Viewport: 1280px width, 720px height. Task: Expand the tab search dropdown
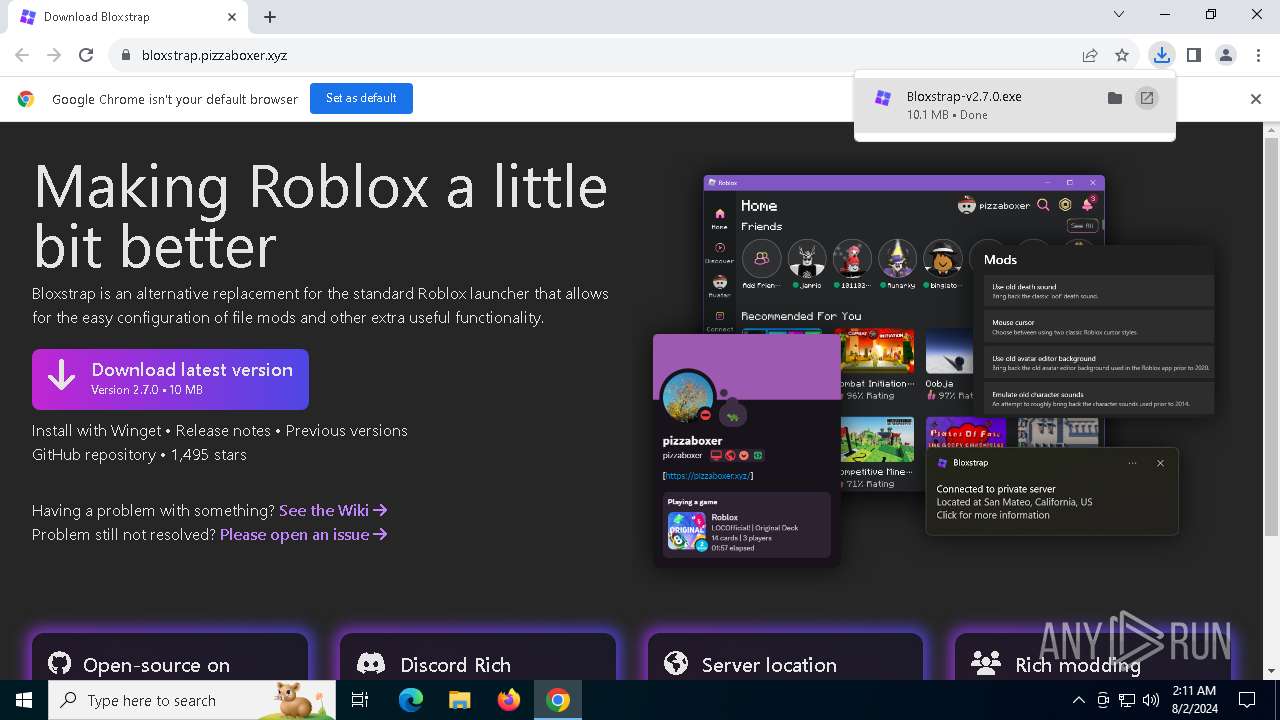click(1119, 15)
